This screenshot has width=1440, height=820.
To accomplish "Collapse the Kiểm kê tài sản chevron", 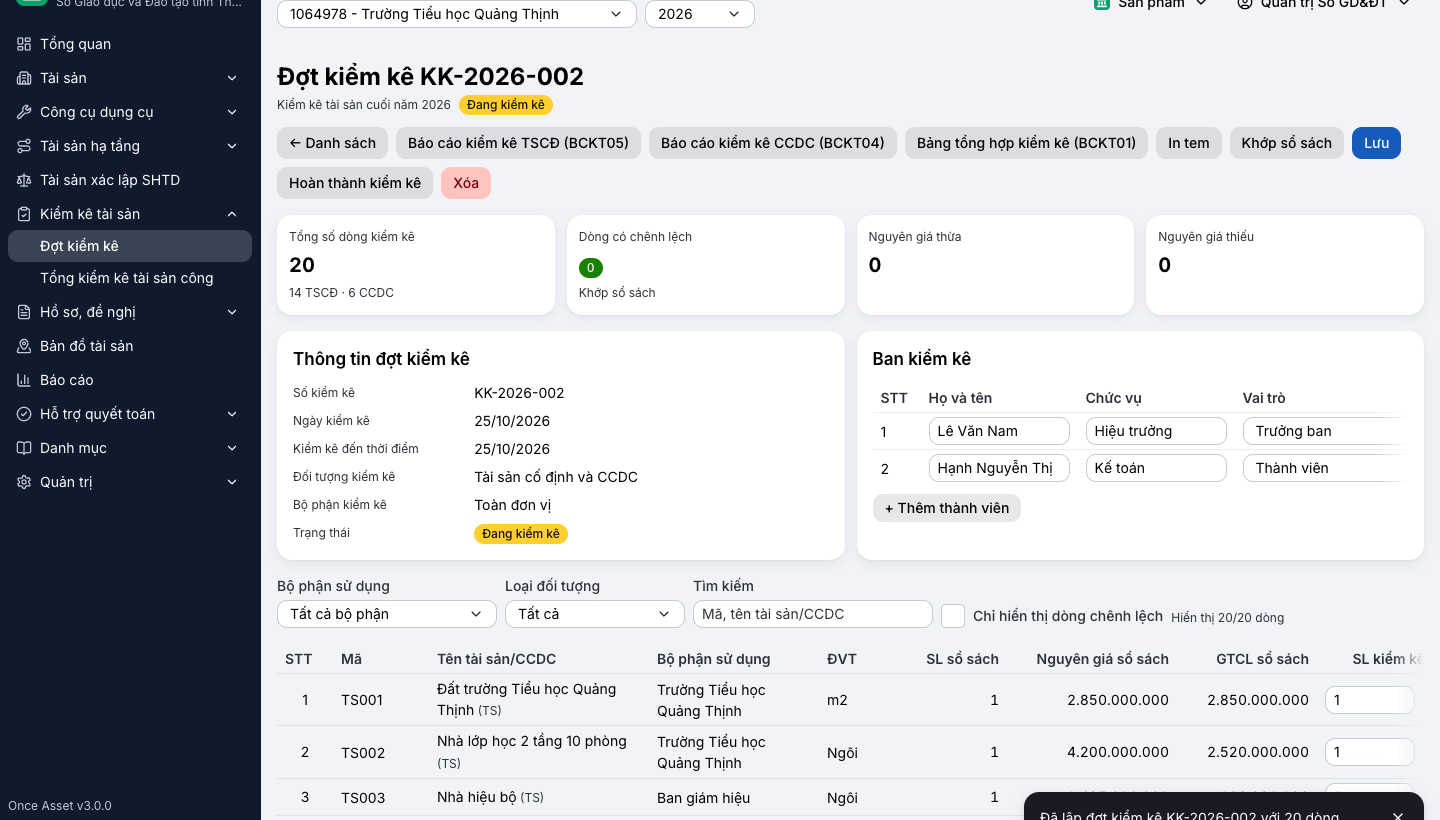I will tap(232, 214).
